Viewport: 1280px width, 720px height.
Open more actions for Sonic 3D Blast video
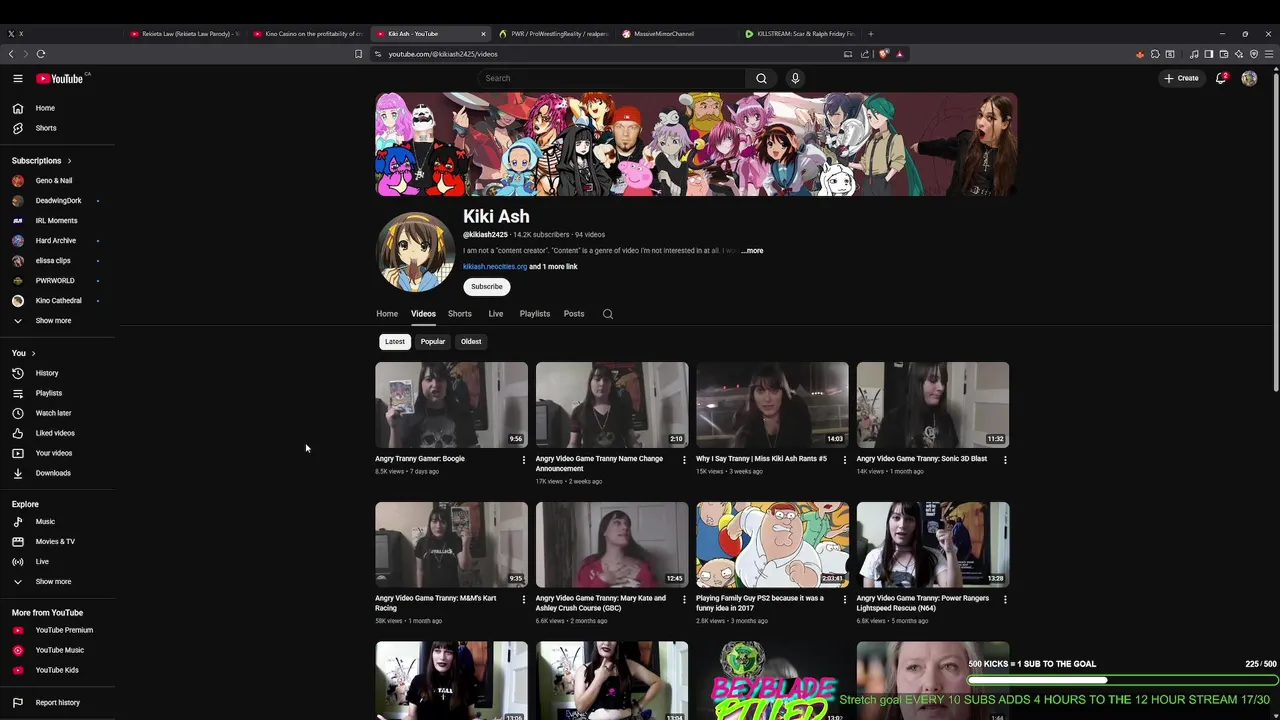tap(1005, 460)
